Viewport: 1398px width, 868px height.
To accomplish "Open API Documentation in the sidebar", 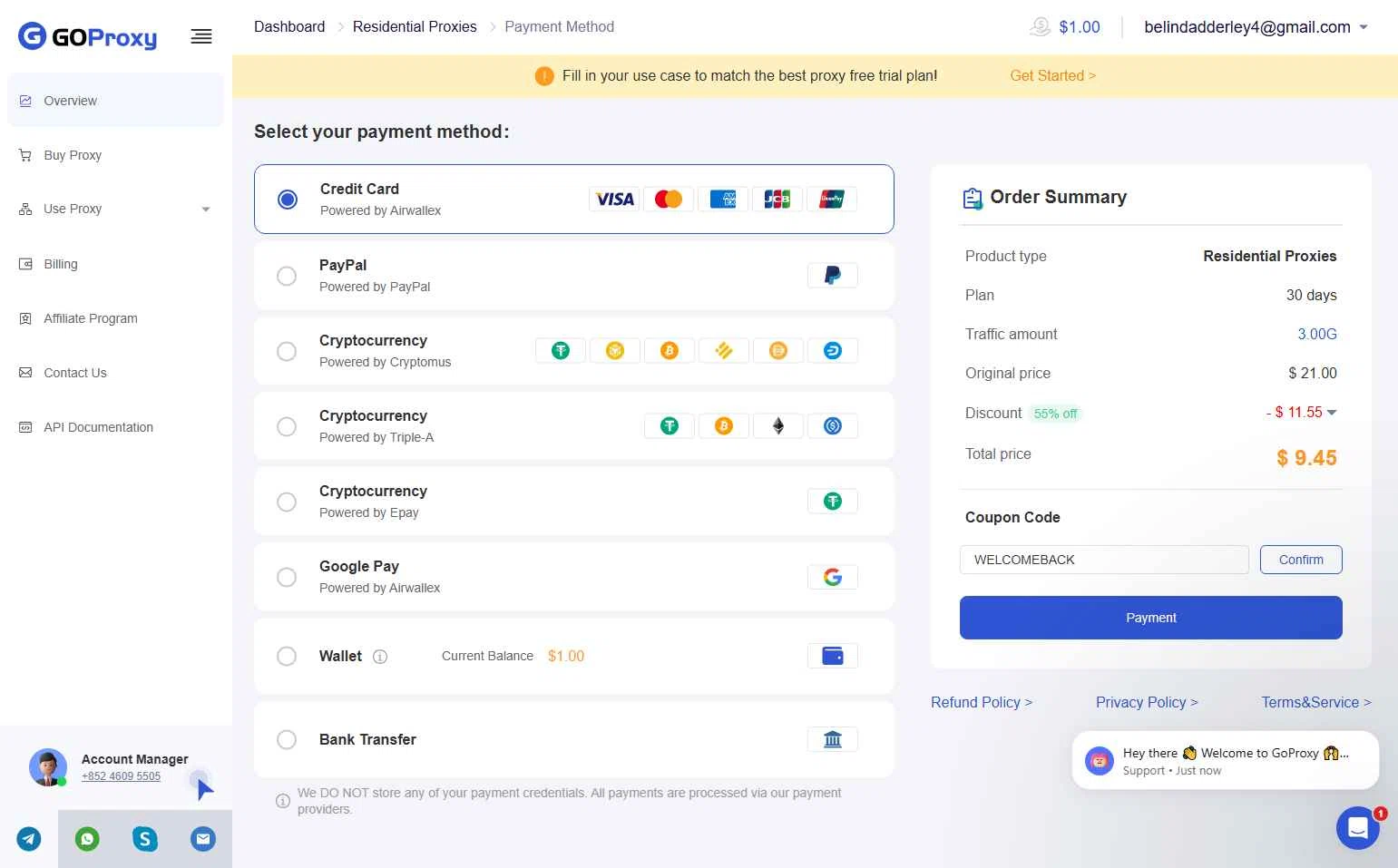I will (115, 427).
